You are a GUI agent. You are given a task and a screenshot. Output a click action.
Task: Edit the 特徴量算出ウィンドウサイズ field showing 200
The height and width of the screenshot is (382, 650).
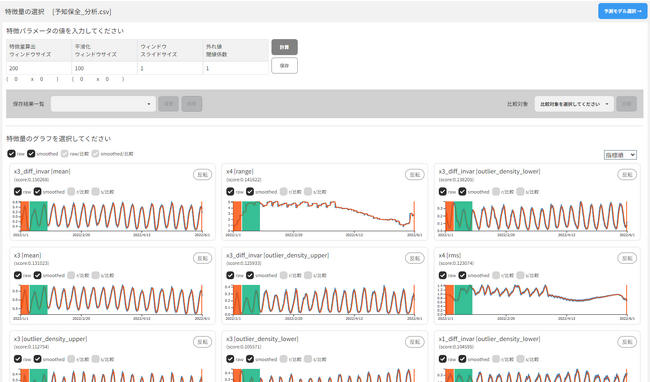click(39, 68)
